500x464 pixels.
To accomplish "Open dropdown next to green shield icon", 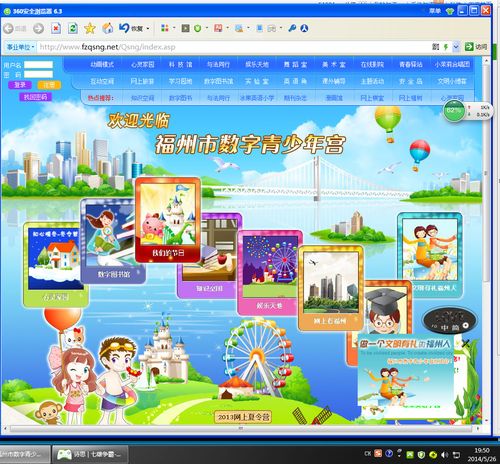I will click(207, 29).
